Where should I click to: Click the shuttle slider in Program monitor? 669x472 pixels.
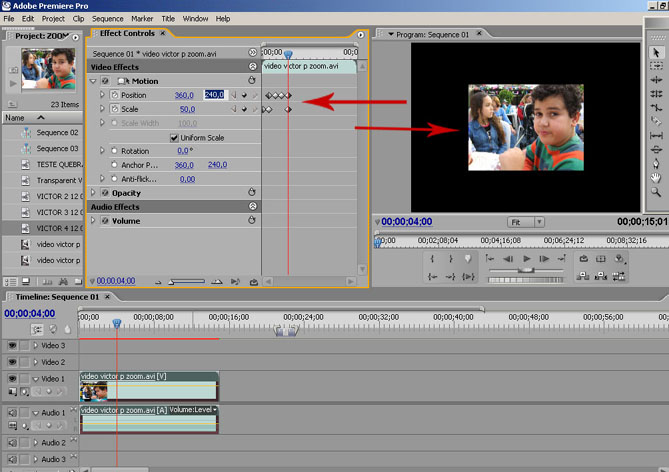(525, 270)
